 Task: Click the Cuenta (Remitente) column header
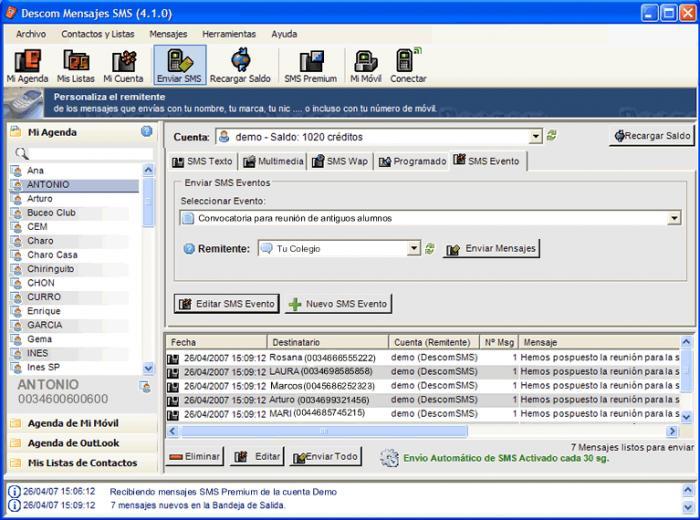point(434,342)
